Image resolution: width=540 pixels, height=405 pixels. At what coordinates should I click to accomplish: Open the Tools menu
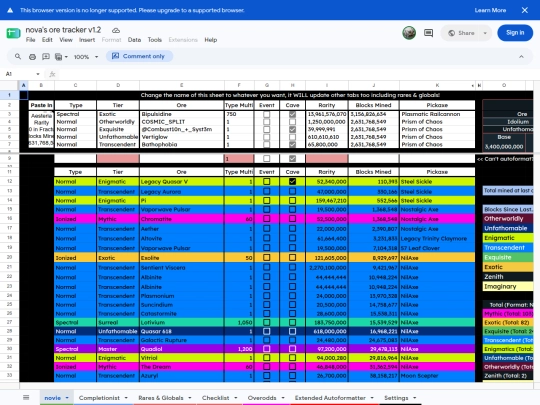pos(155,40)
